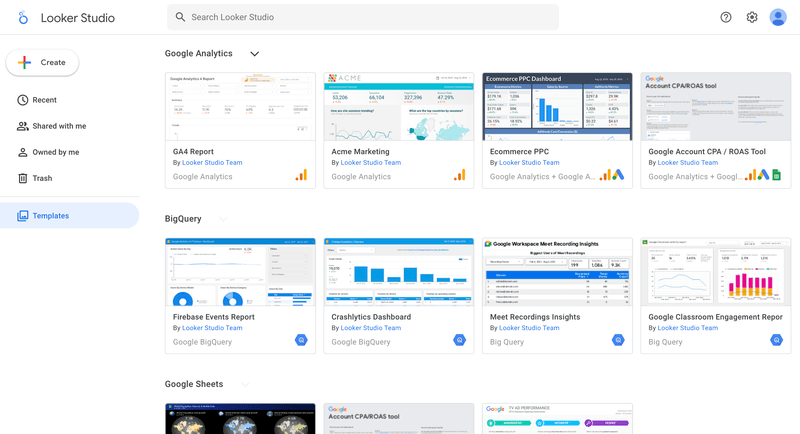Click the Create button

(42, 62)
